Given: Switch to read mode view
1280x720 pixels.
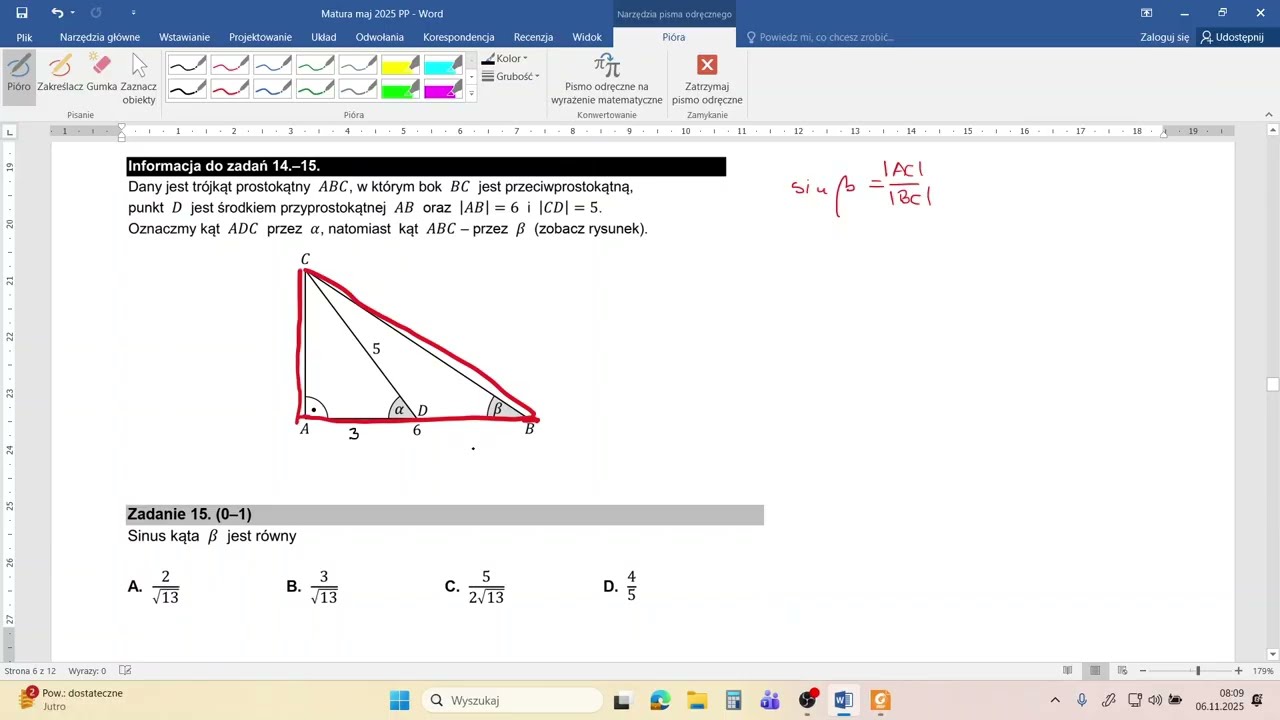Looking at the screenshot, I should coord(1068,671).
